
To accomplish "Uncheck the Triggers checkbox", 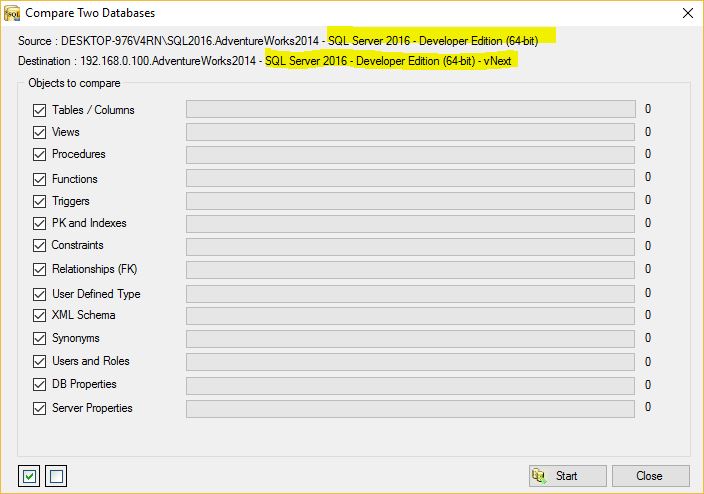I will 40,201.
